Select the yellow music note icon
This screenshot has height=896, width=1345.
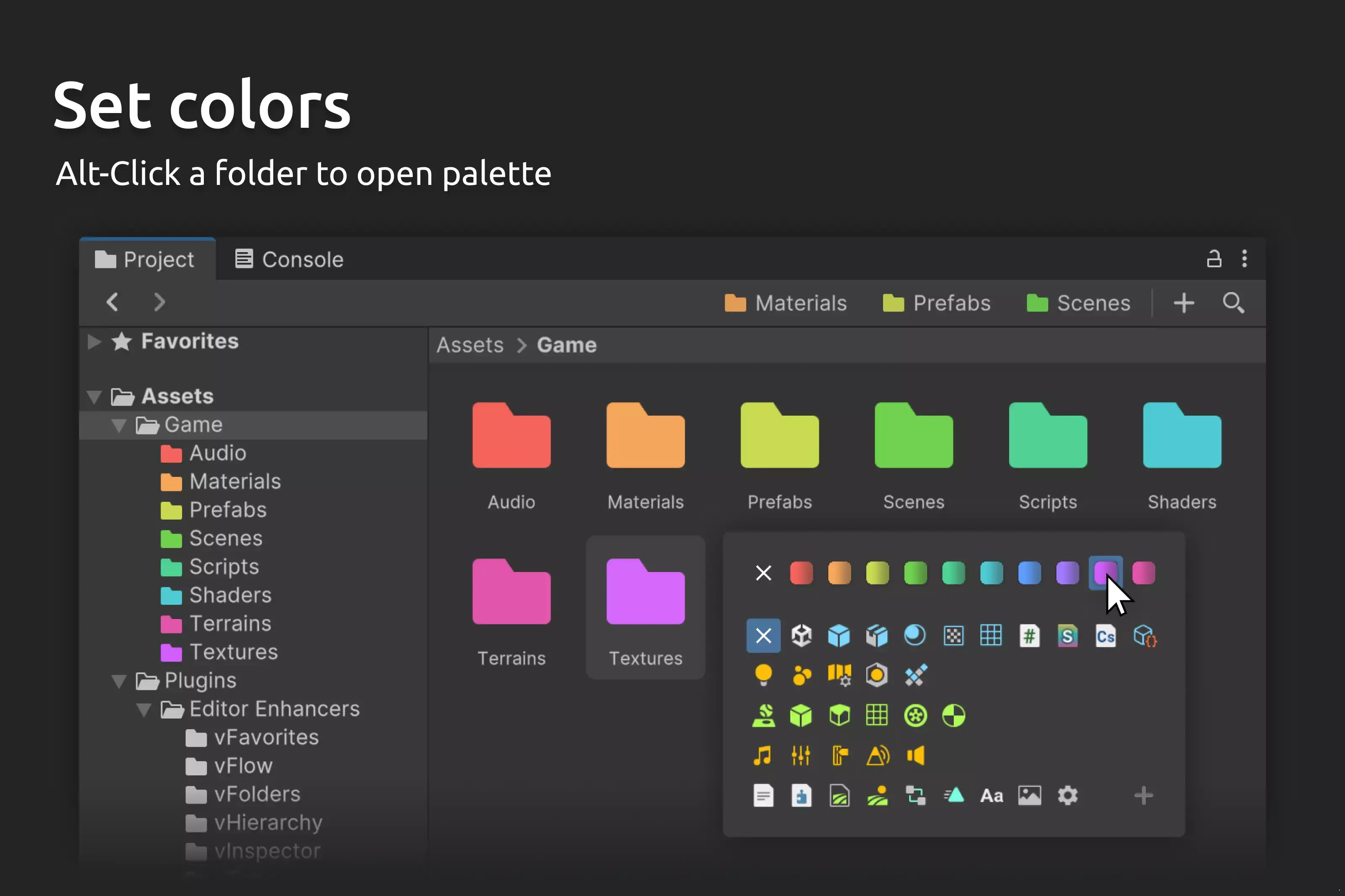pyautogui.click(x=763, y=756)
